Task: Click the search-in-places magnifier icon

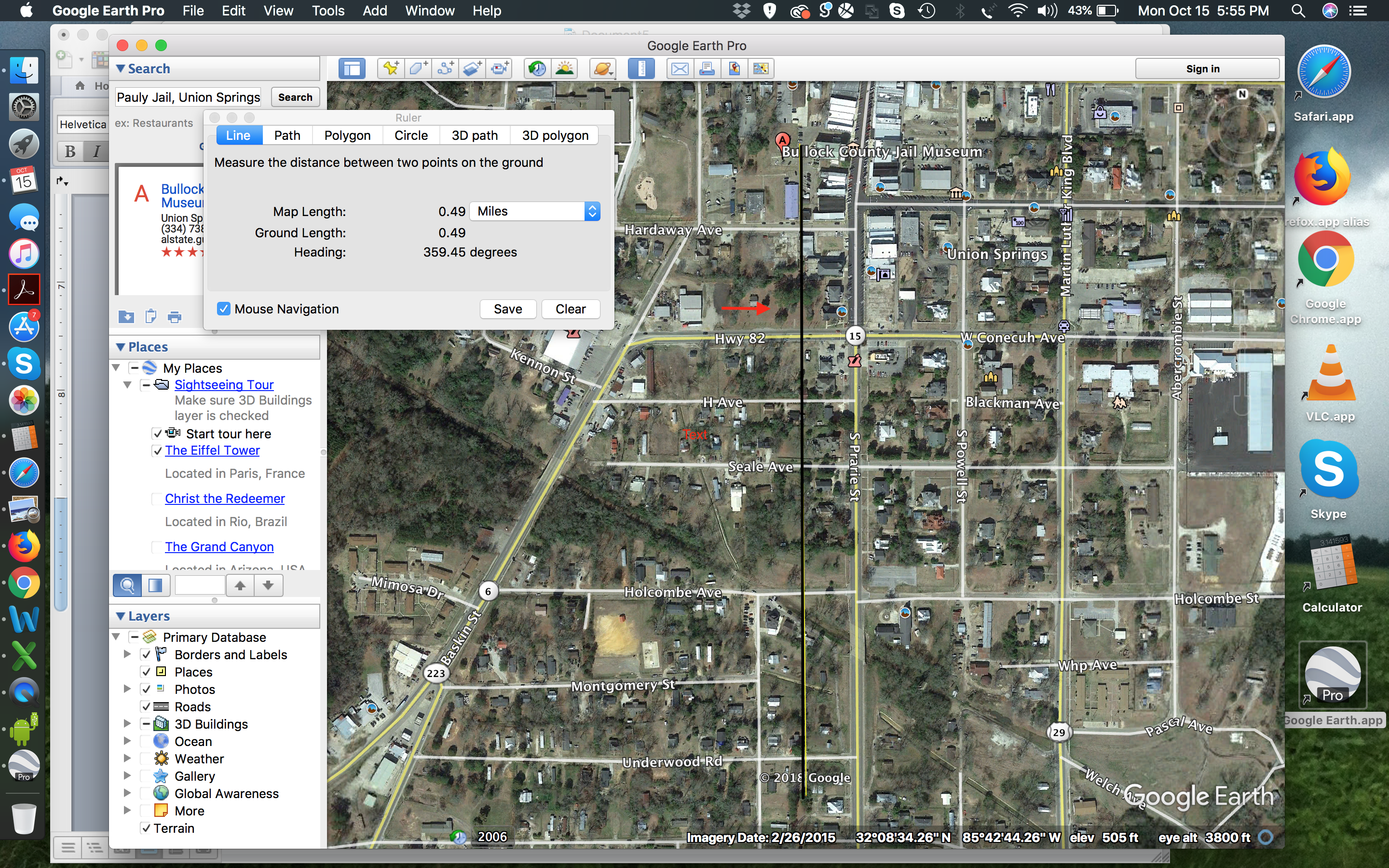Action: 127,585
